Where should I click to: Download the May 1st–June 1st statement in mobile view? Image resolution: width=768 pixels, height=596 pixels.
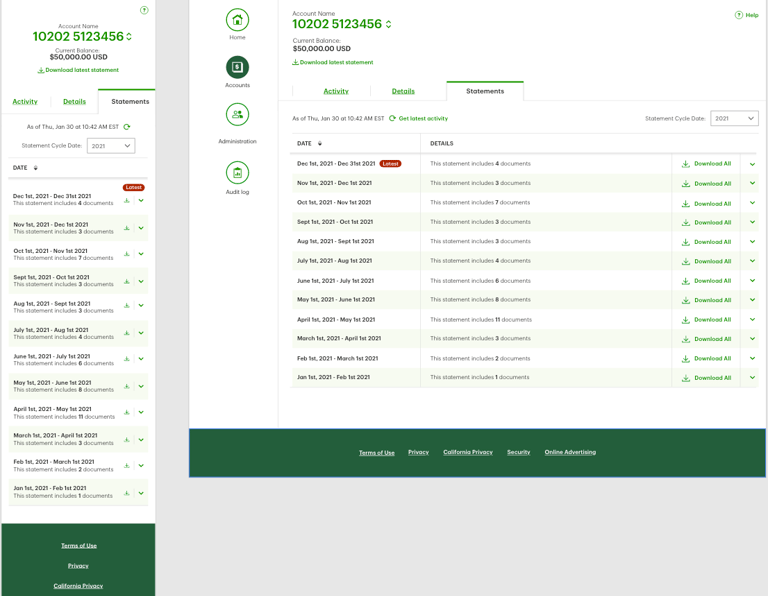click(126, 386)
